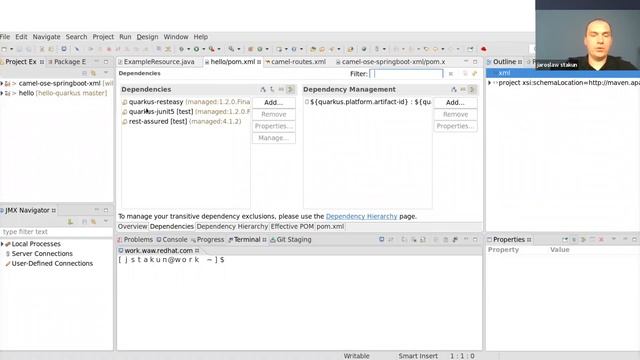Click the green connection icon in JMX Navigator
The width and height of the screenshot is (640, 360).
(x=71, y=222)
